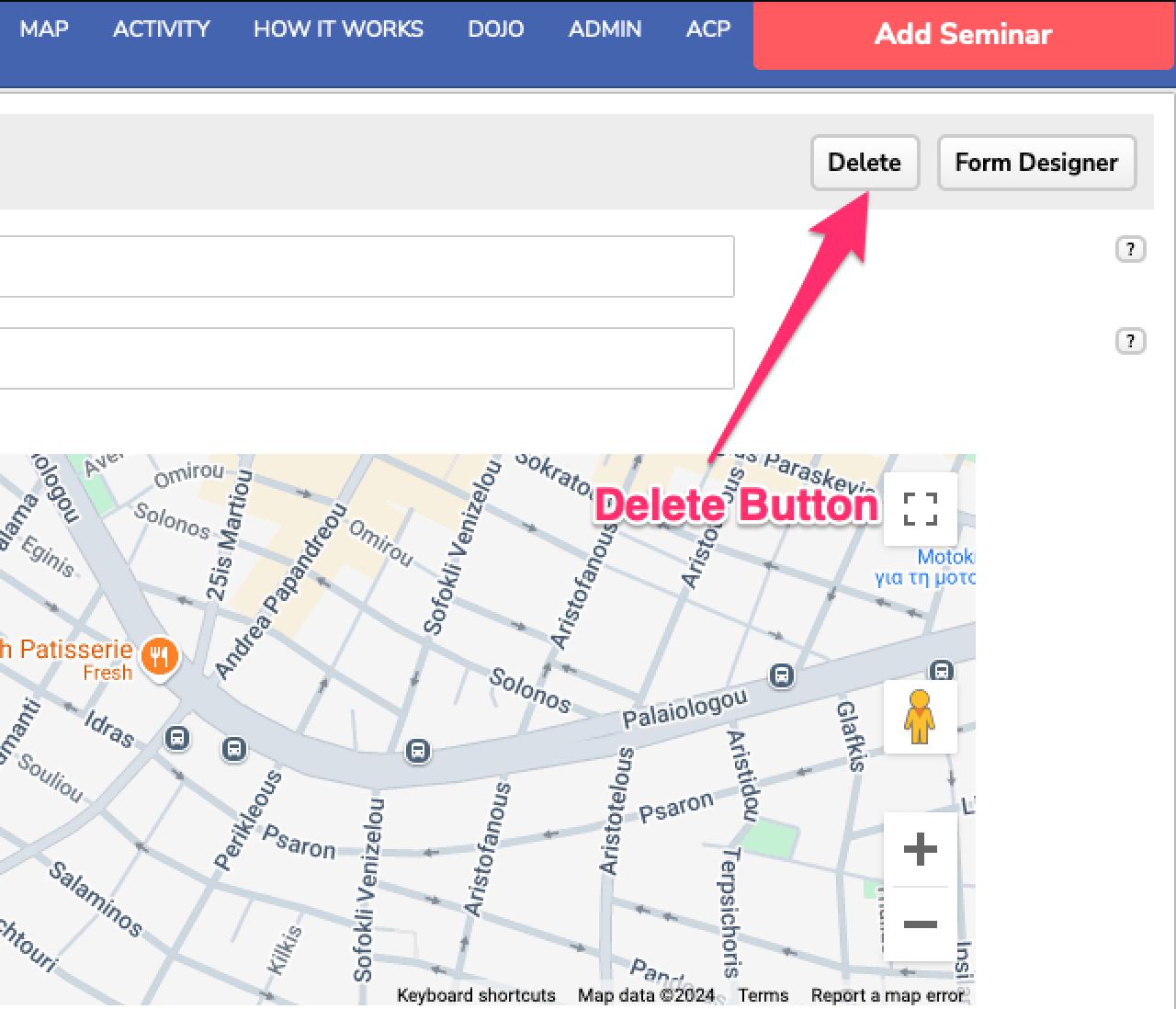Screen dimensions: 1176x1009
Task: Open help for the second input field
Action: click(x=1130, y=341)
